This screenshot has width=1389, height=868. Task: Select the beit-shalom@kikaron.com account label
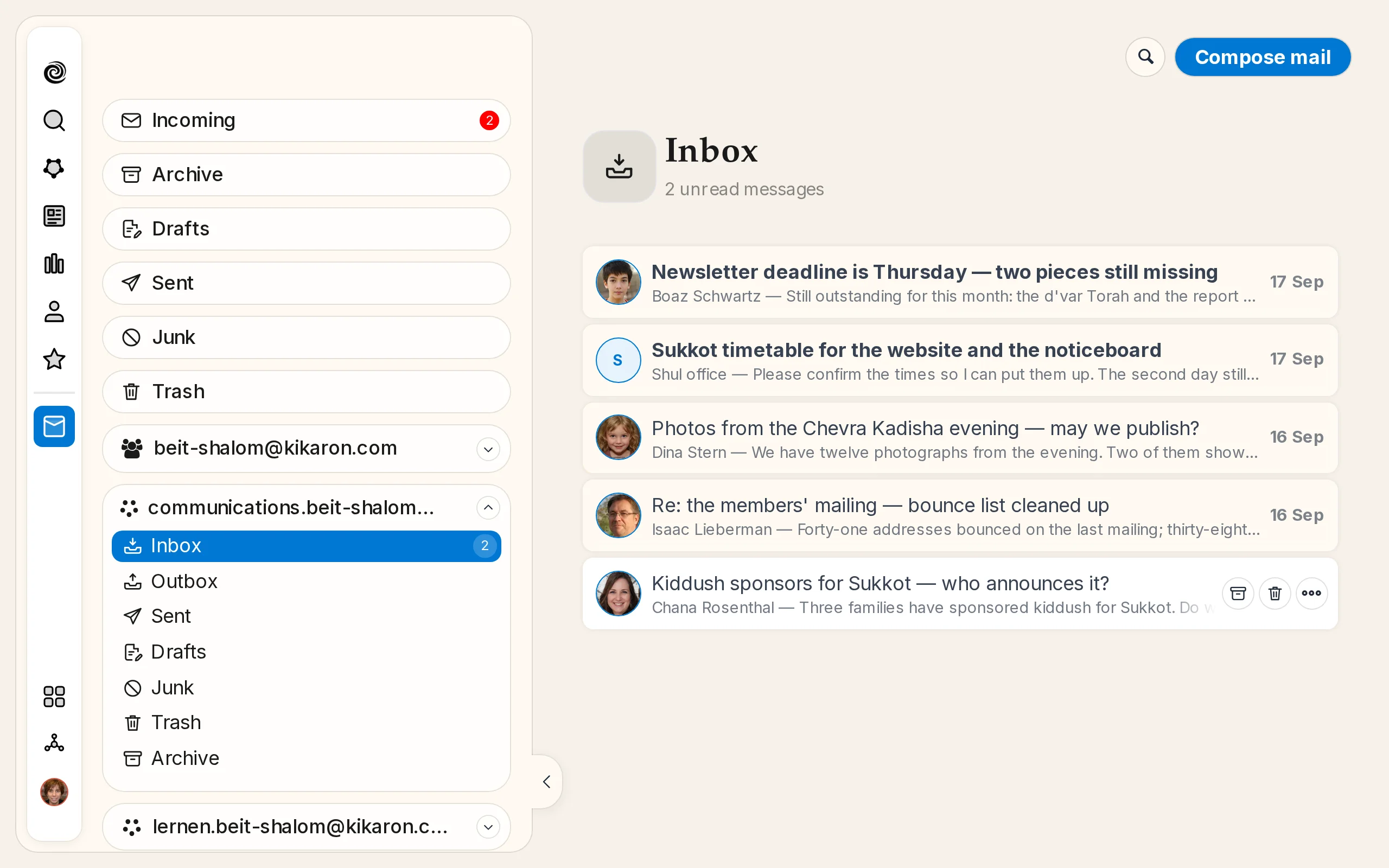pos(275,448)
